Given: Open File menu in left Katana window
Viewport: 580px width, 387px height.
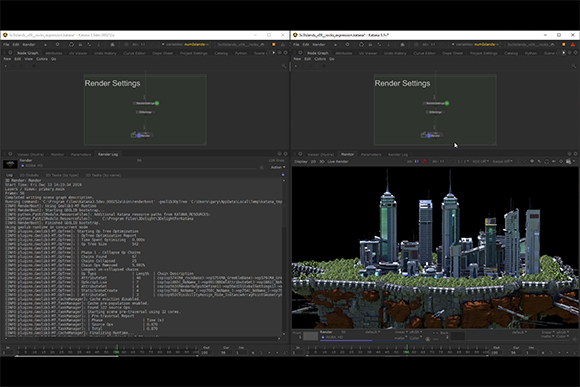Looking at the screenshot, I should [6, 44].
